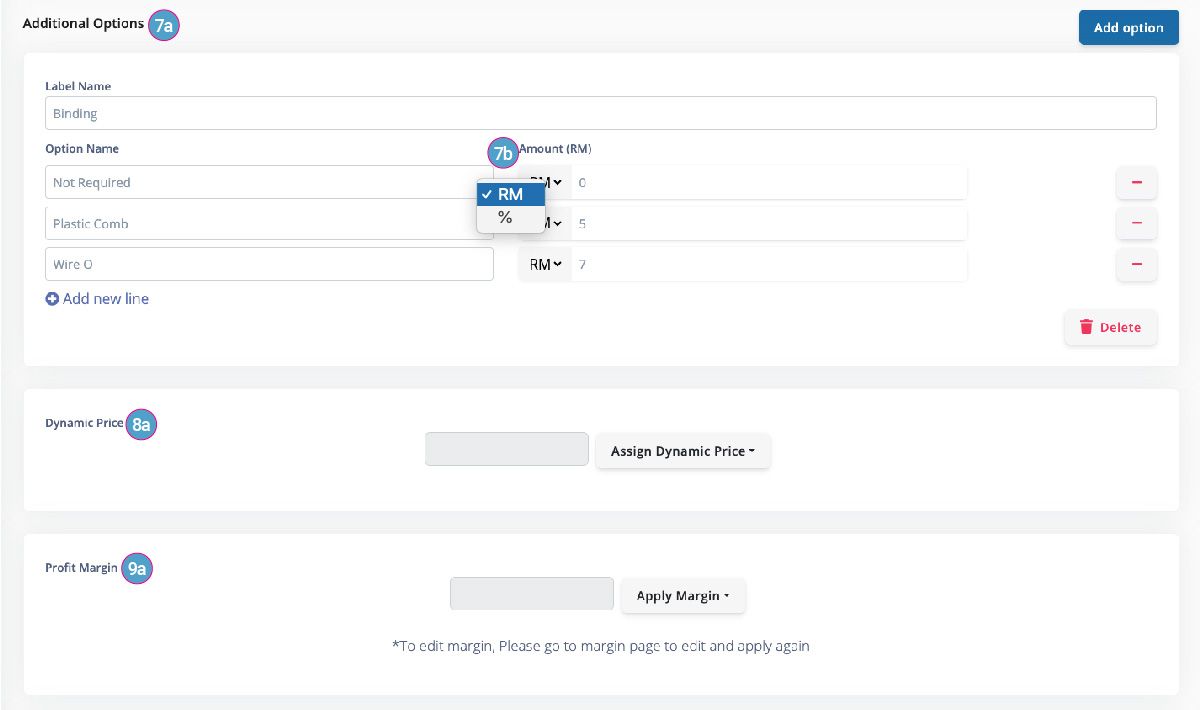The image size is (1200, 710).
Task: Click the Profit Margin label text
Action: pyautogui.click(x=81, y=568)
